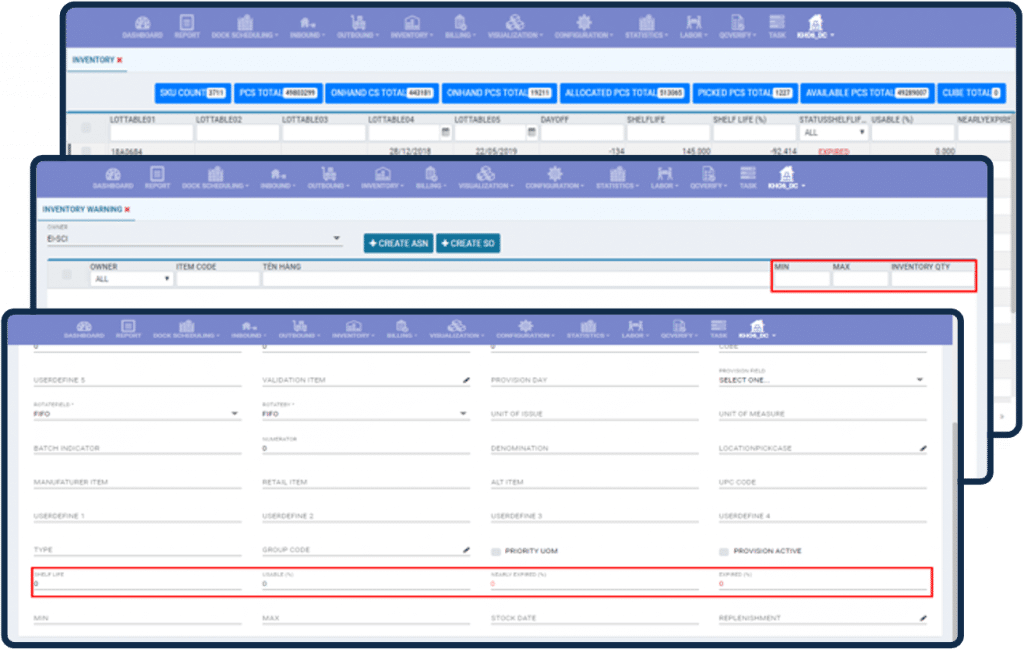
Task: Click the Shelf Life input field
Action: (x=137, y=584)
